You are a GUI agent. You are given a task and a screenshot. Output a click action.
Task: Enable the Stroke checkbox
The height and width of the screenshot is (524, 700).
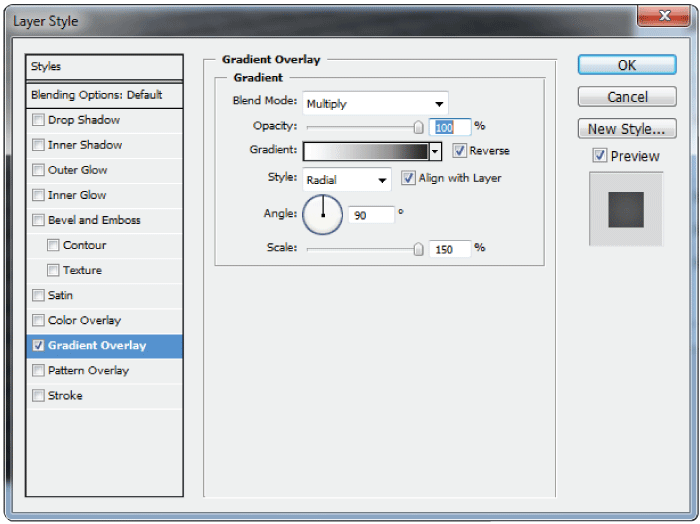point(38,395)
